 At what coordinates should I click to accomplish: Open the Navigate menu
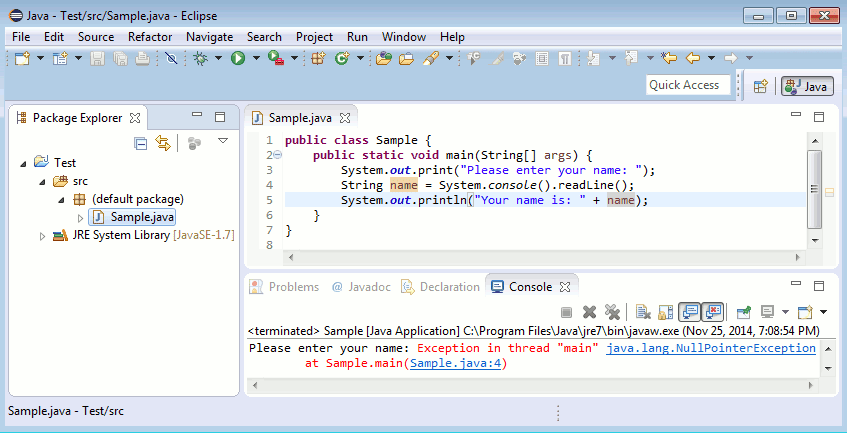click(x=210, y=37)
